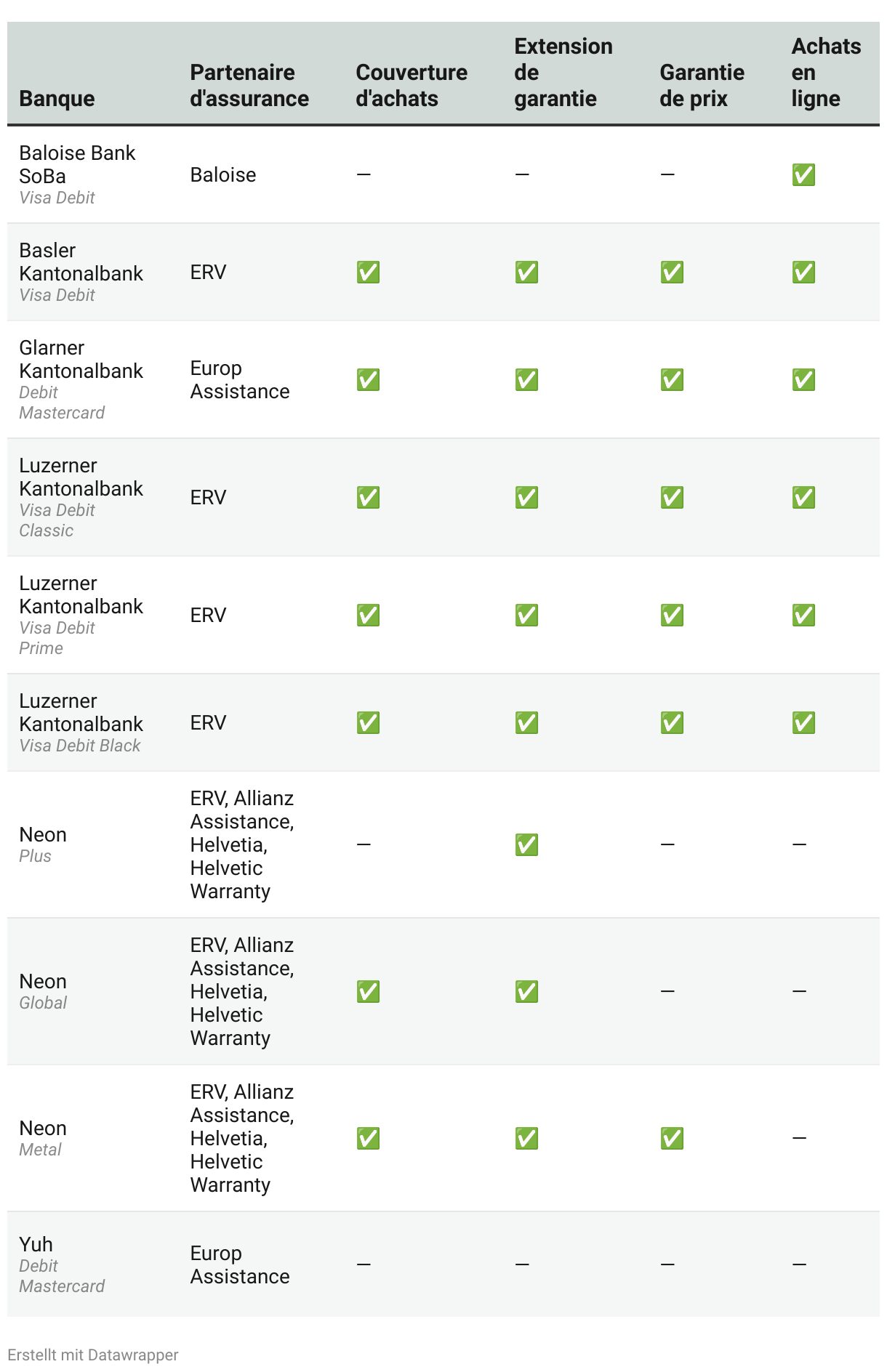Click the Banque column header
The height and width of the screenshot is (1372, 887).
click(57, 99)
